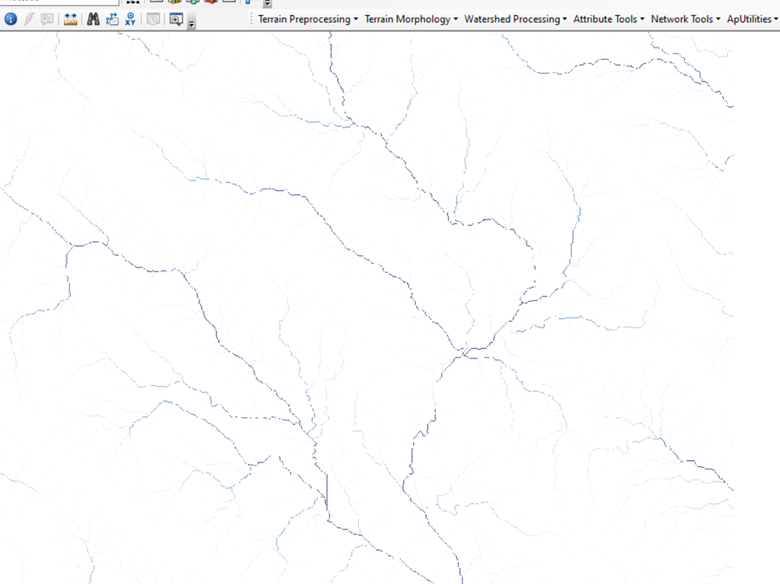This screenshot has height=584, width=780.
Task: Show the Network Tools menu
Action: [685, 19]
